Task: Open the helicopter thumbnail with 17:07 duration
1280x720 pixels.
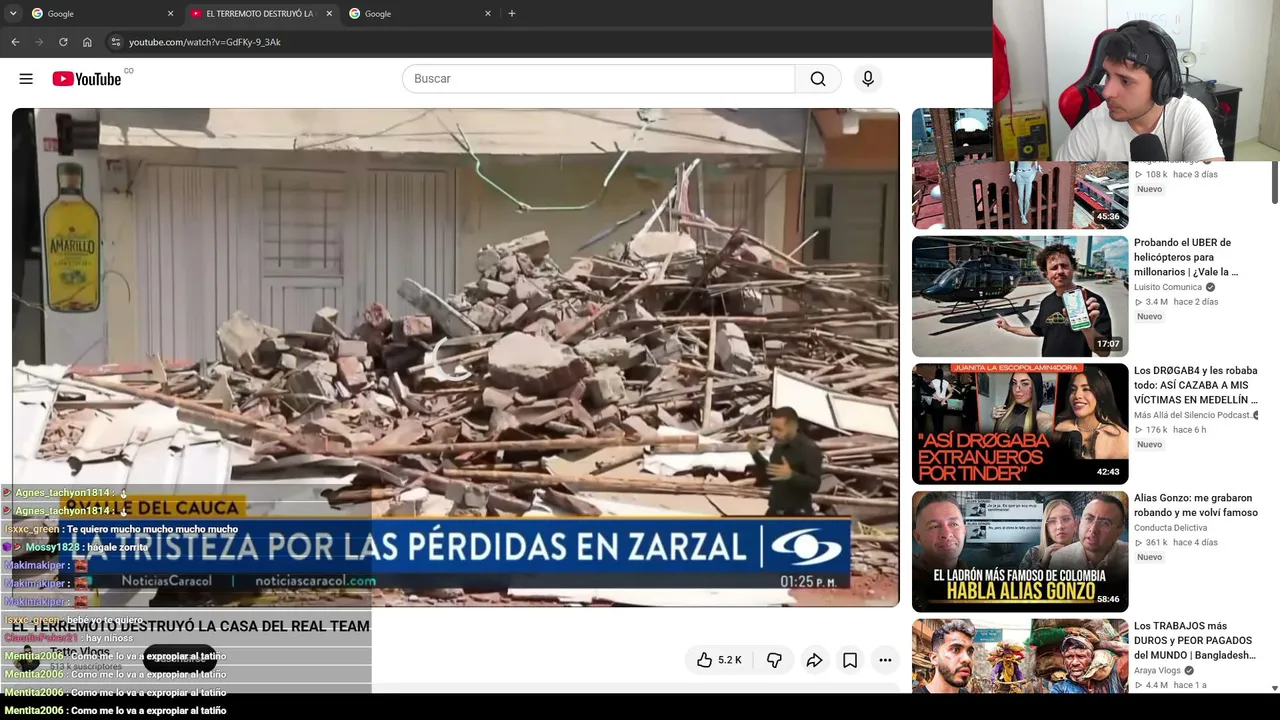Action: pos(1020,296)
